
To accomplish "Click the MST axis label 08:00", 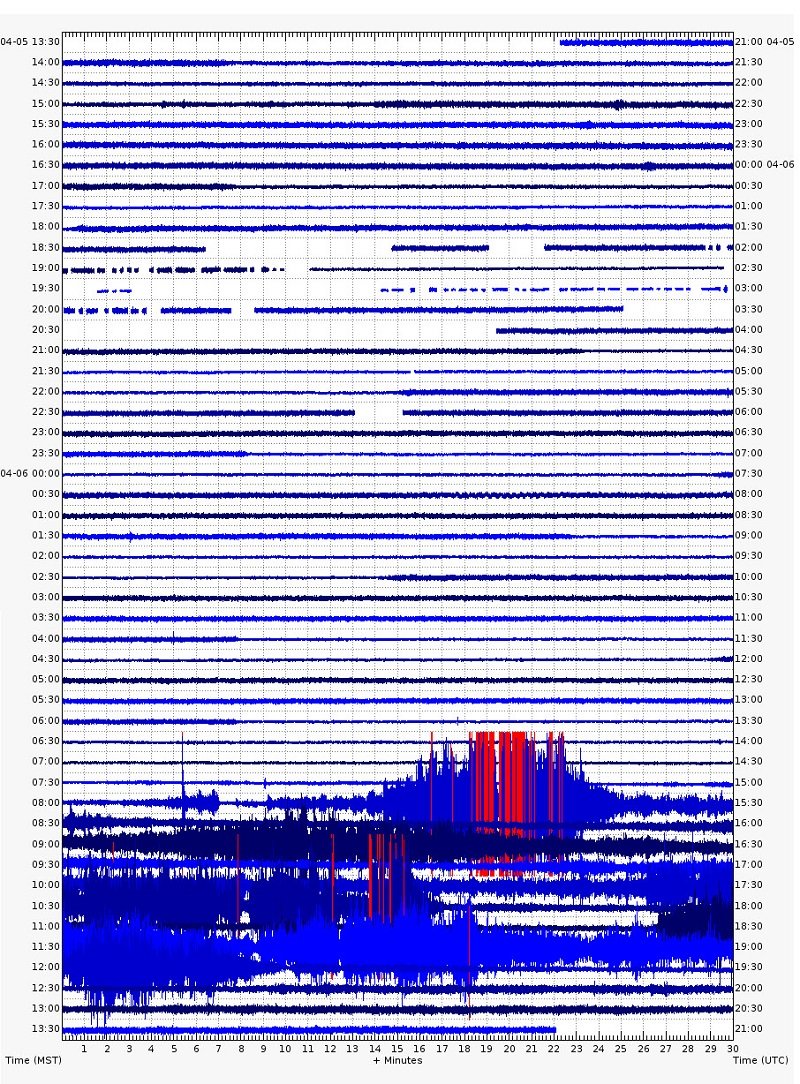I will click(x=46, y=803).
